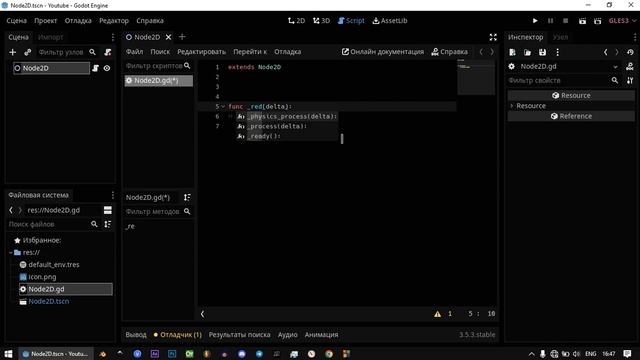Toggle Node2D visibility eye
The height and width of the screenshot is (360, 640).
[x=107, y=68]
